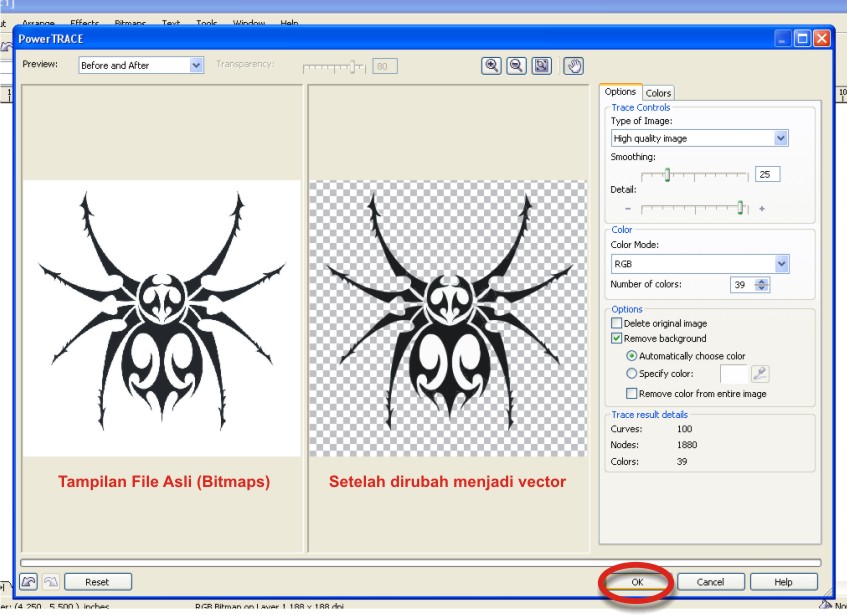Uncheck Remove background option

tap(616, 339)
